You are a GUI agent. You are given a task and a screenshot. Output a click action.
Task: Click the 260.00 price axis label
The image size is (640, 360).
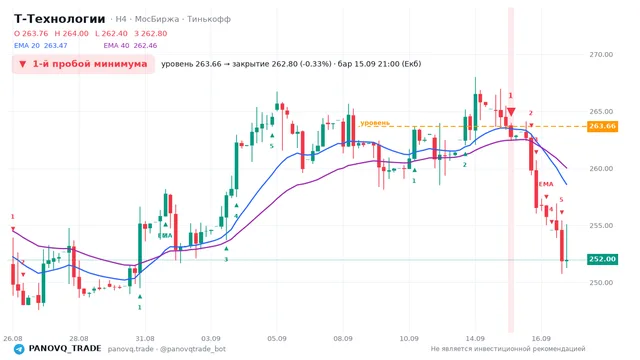601,169
